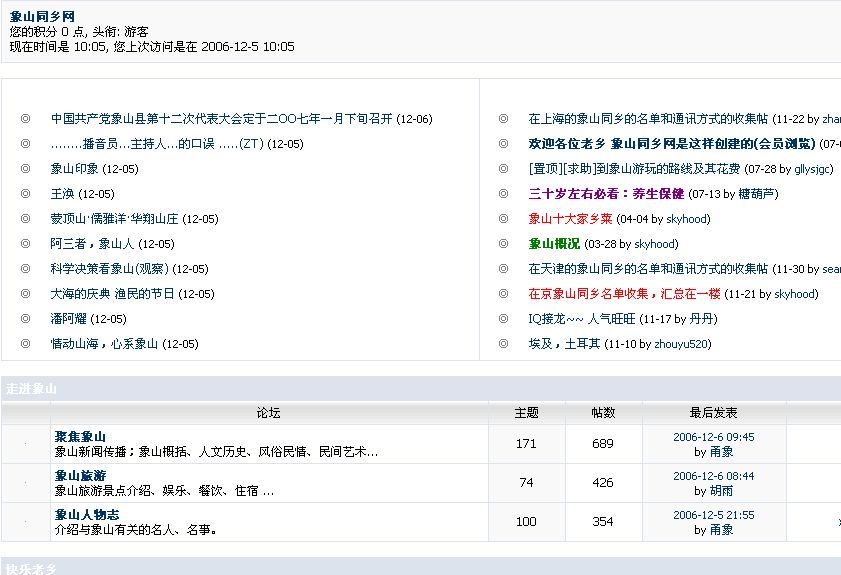Click the bullet icon beside 象山印象
Image resolution: width=841 pixels, height=575 pixels.
click(25, 169)
